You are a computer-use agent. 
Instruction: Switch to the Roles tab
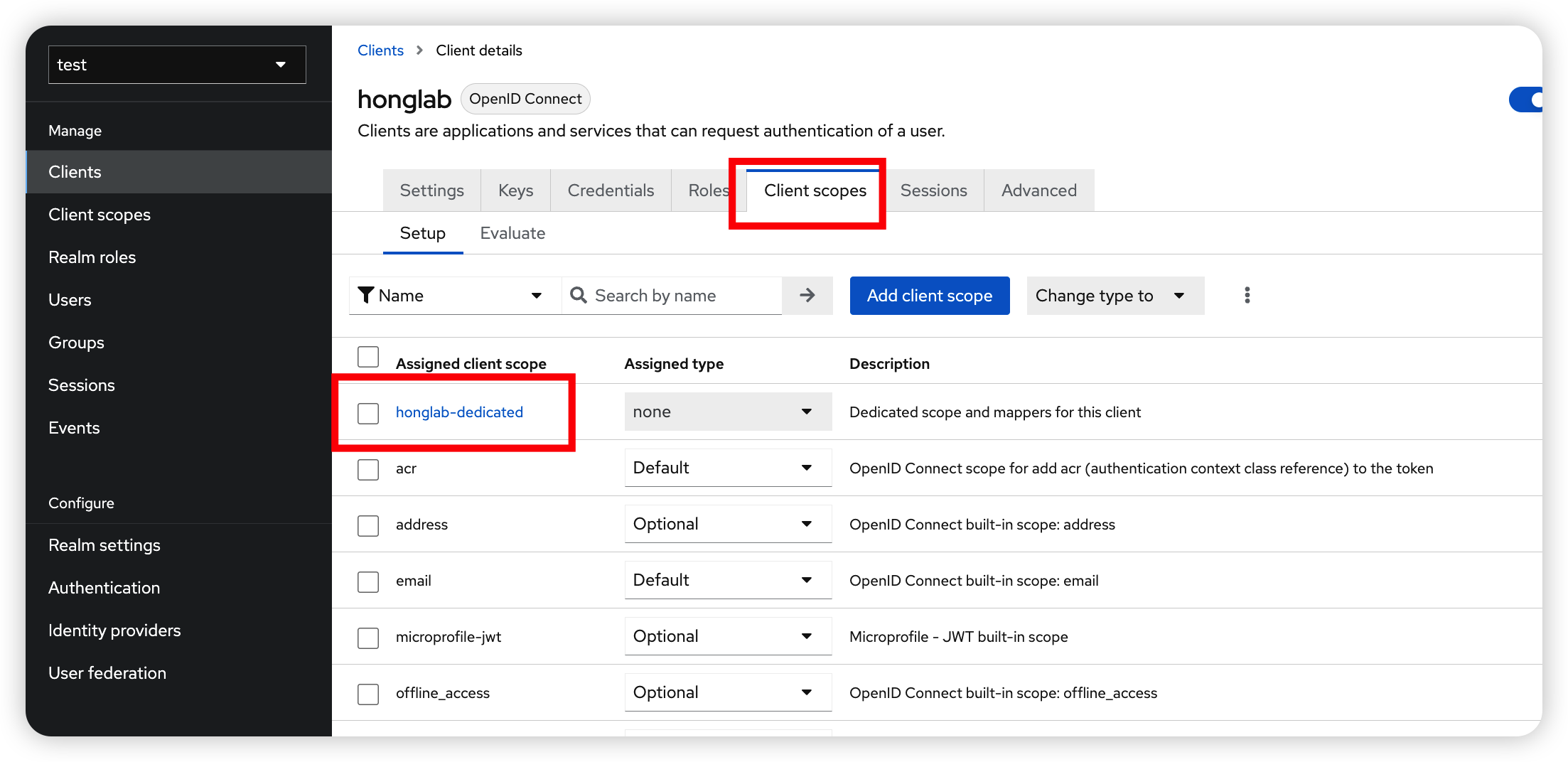point(709,190)
